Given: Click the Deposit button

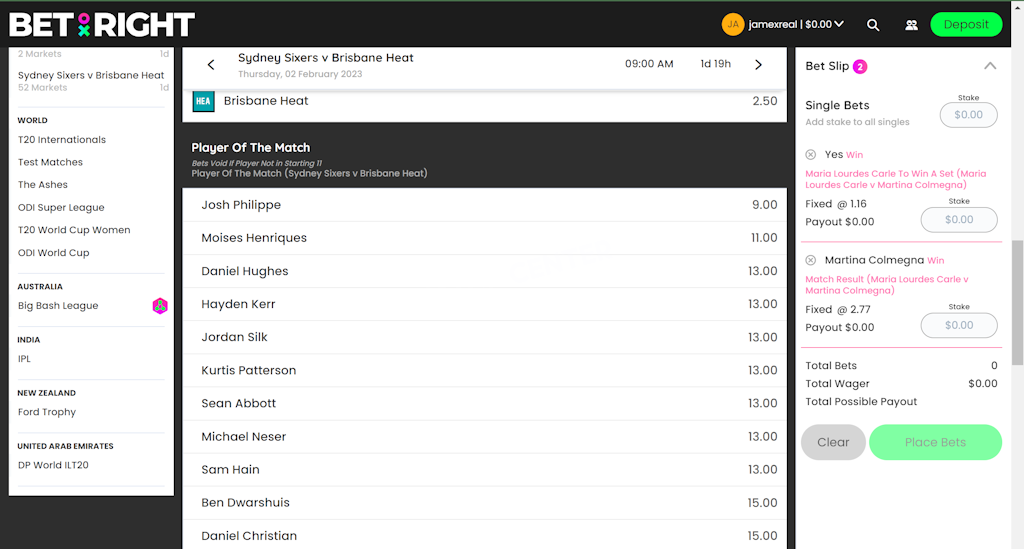Looking at the screenshot, I should click(x=966, y=24).
